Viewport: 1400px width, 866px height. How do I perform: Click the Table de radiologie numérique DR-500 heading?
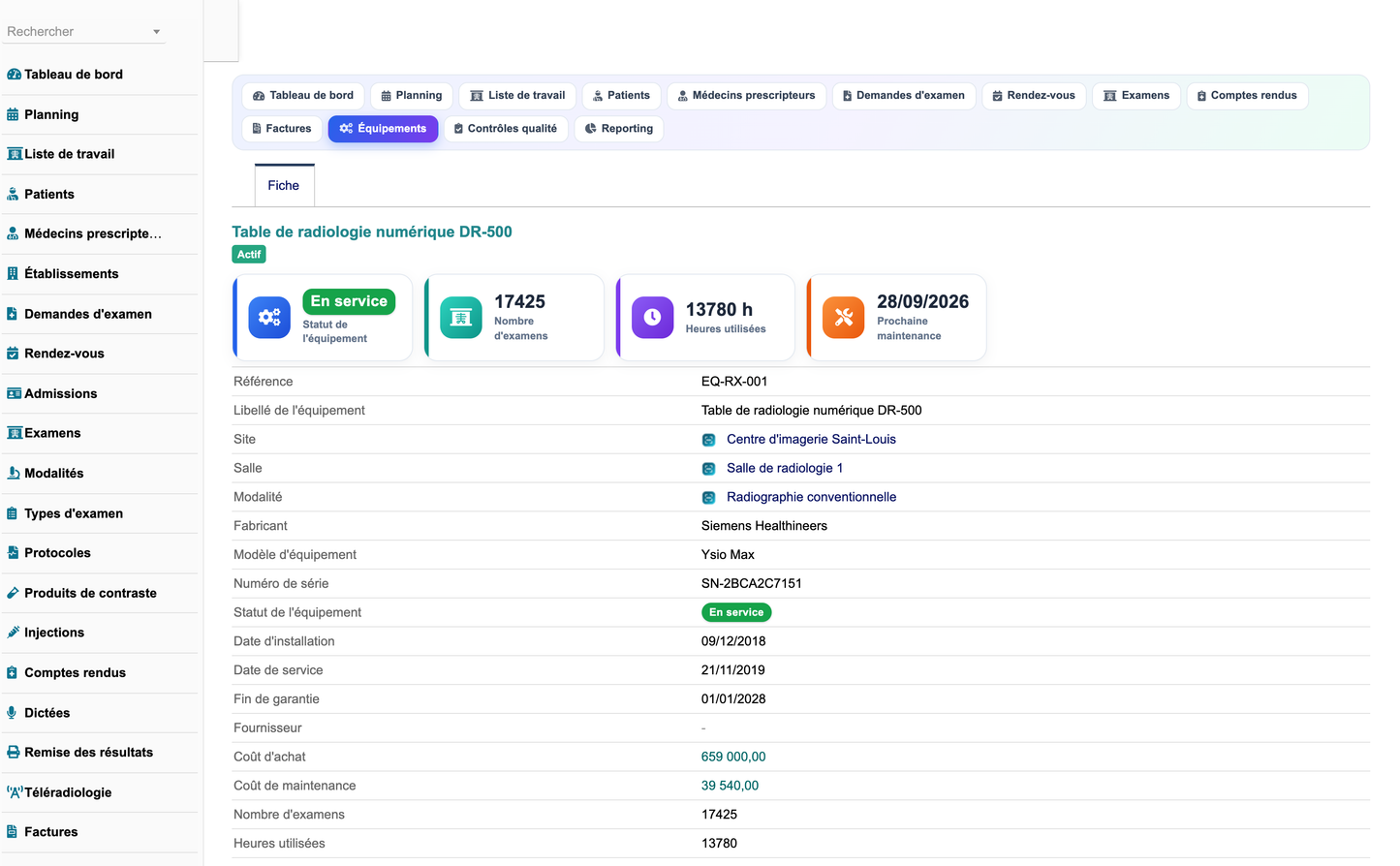(372, 232)
